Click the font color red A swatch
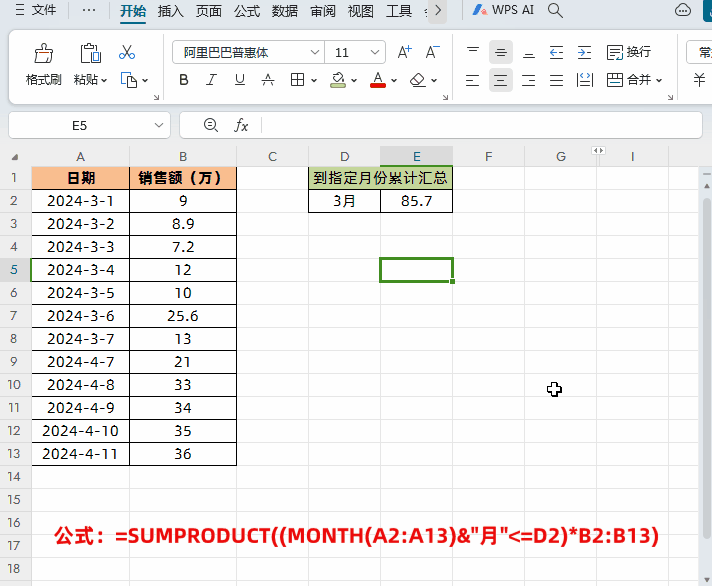Viewport: 712px width, 586px height. coord(378,80)
